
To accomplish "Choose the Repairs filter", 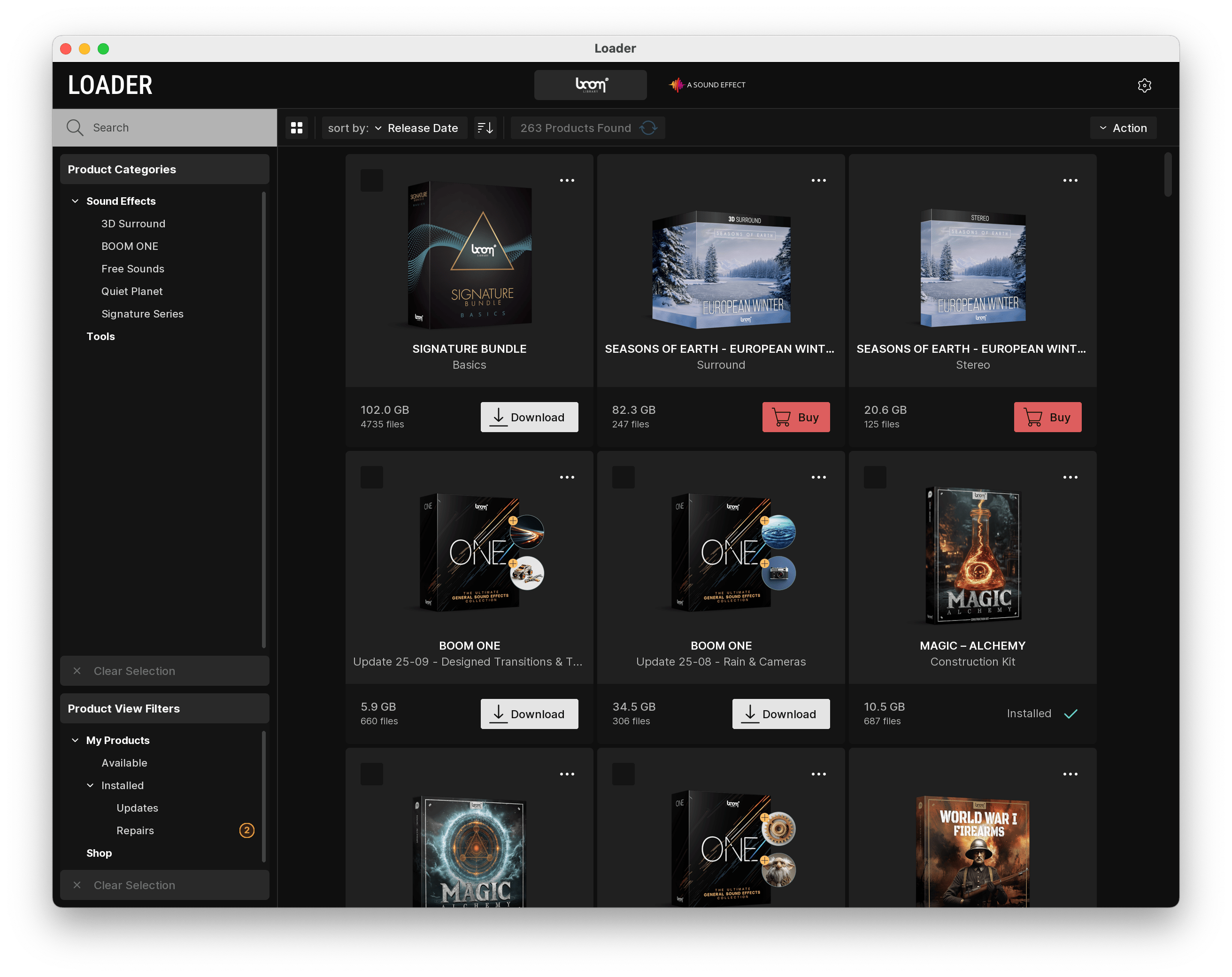I will 135,830.
